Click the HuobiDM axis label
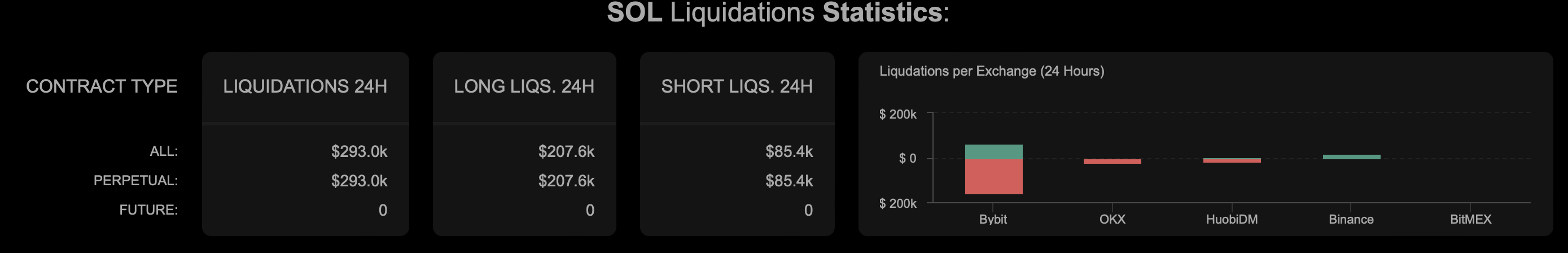This screenshot has height=253, width=1568. [x=1232, y=220]
